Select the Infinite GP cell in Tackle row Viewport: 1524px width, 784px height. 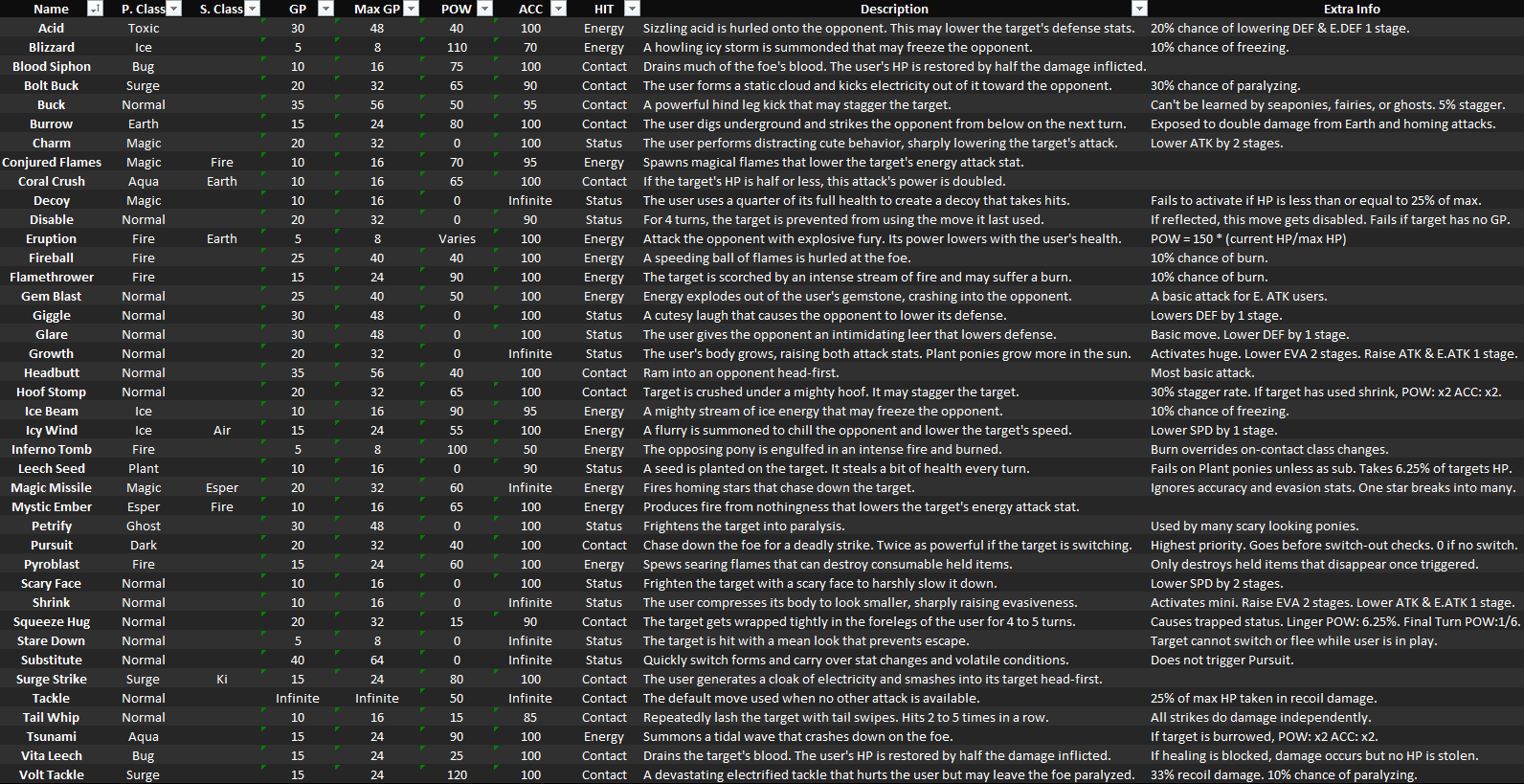pos(298,698)
